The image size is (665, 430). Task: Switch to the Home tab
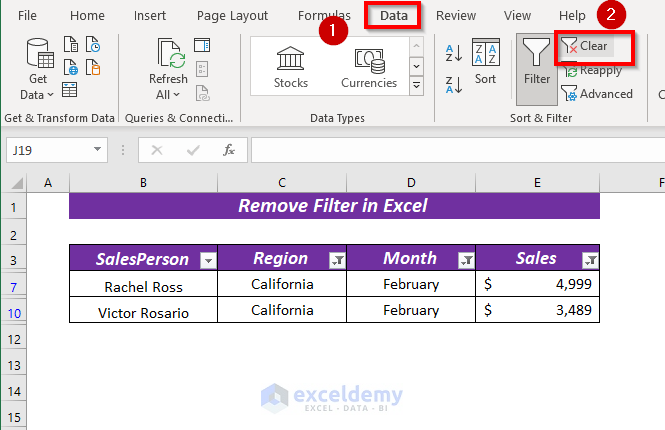[x=87, y=16]
